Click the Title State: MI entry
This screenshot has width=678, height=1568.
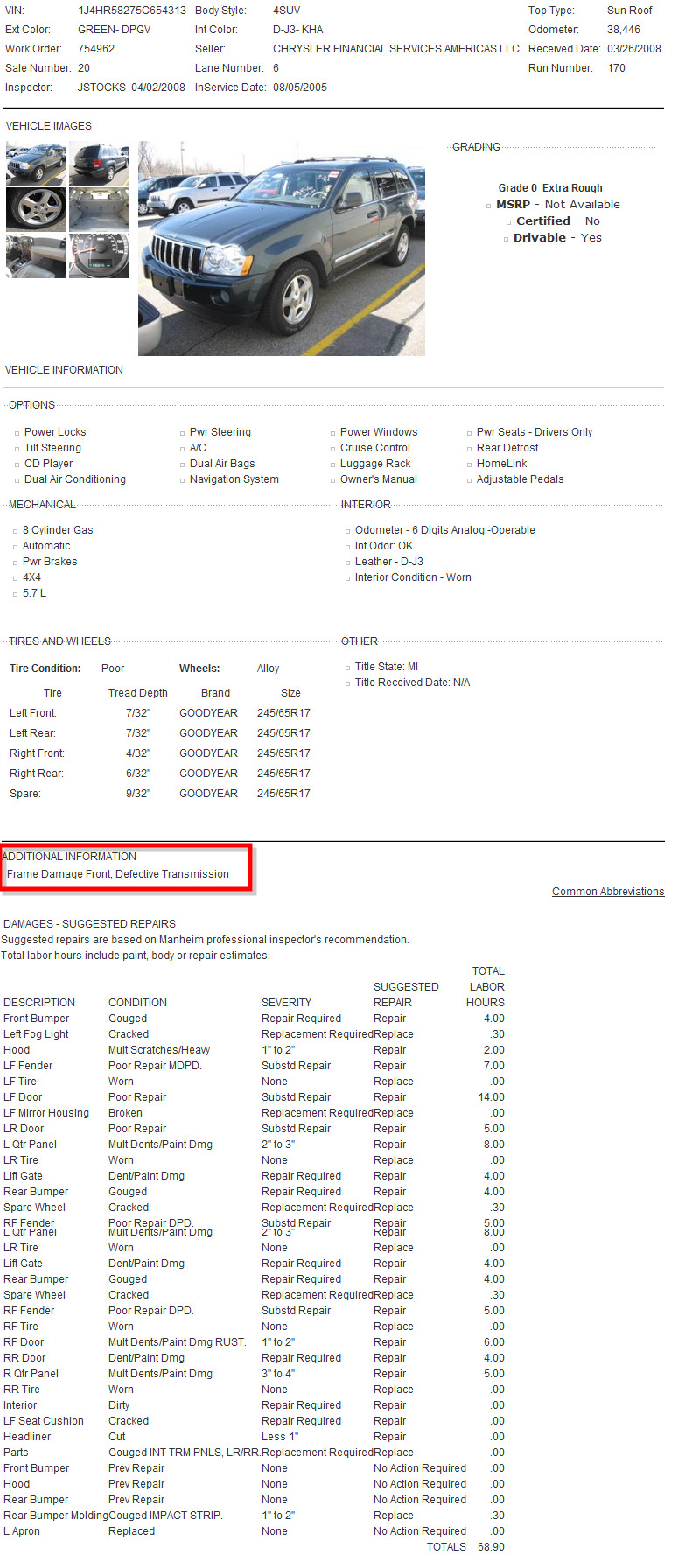(x=387, y=667)
